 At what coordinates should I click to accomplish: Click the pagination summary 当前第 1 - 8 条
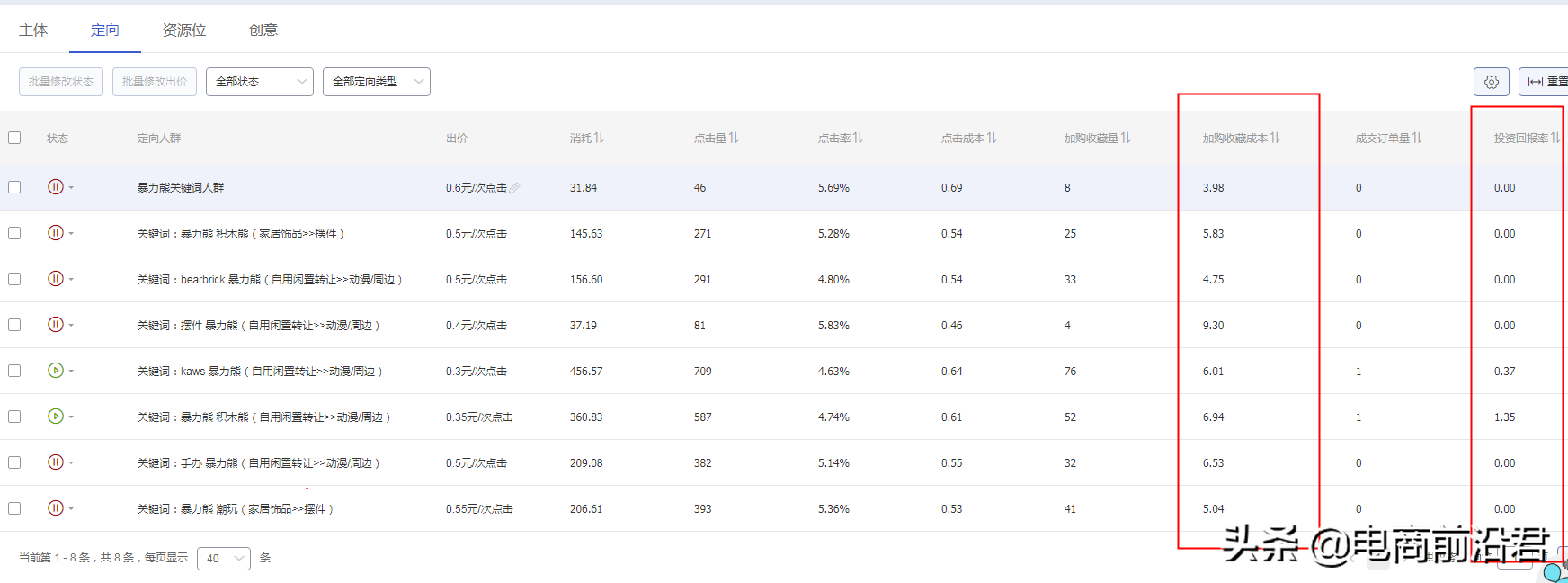tap(54, 558)
